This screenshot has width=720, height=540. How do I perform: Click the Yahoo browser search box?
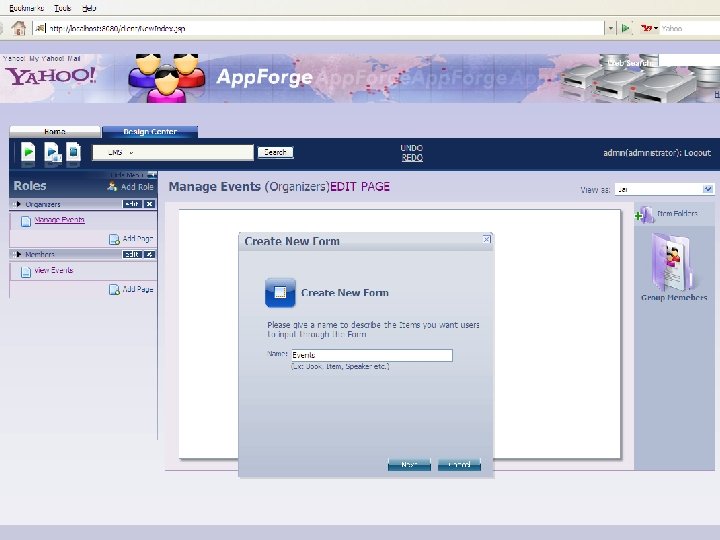pos(690,28)
